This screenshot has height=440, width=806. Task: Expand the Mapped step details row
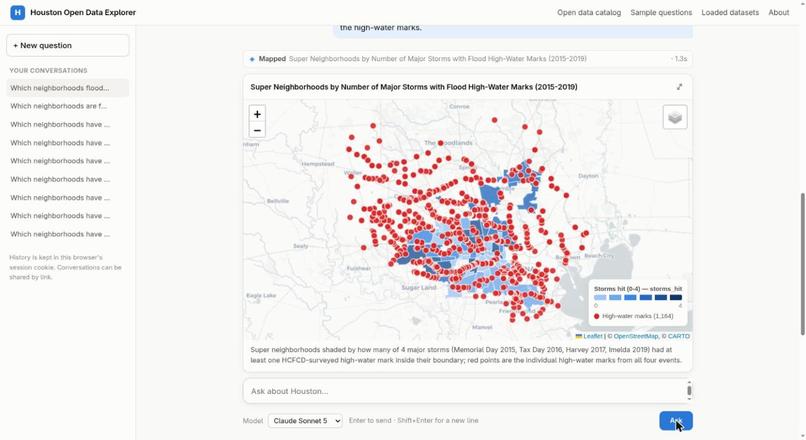467,59
